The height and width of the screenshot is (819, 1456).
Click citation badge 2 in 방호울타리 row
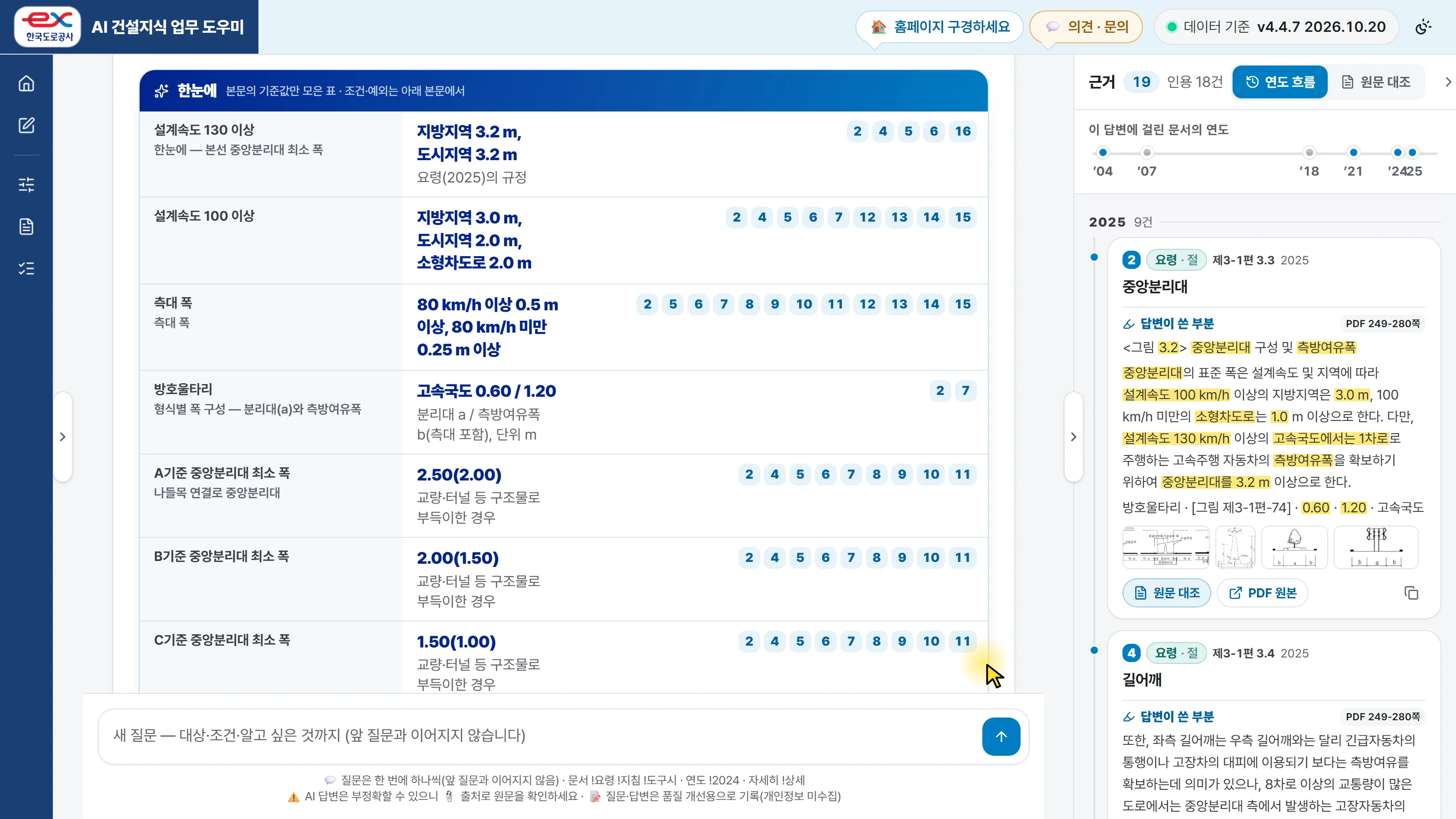(x=940, y=390)
